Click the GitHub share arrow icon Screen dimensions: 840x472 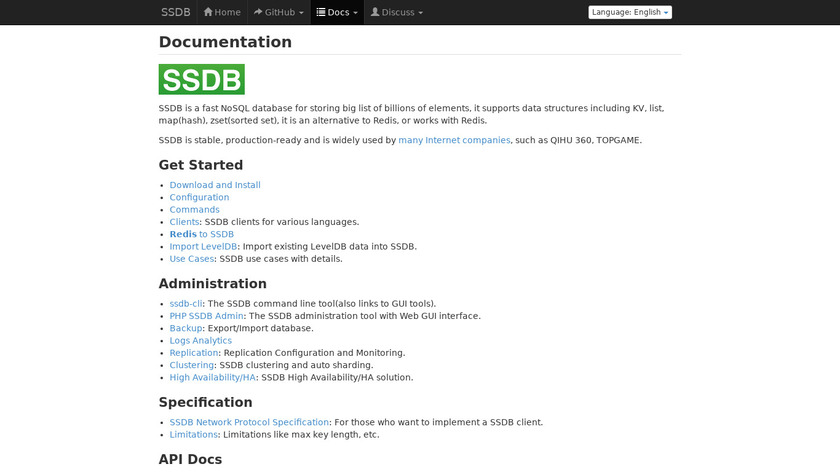pyautogui.click(x=258, y=12)
